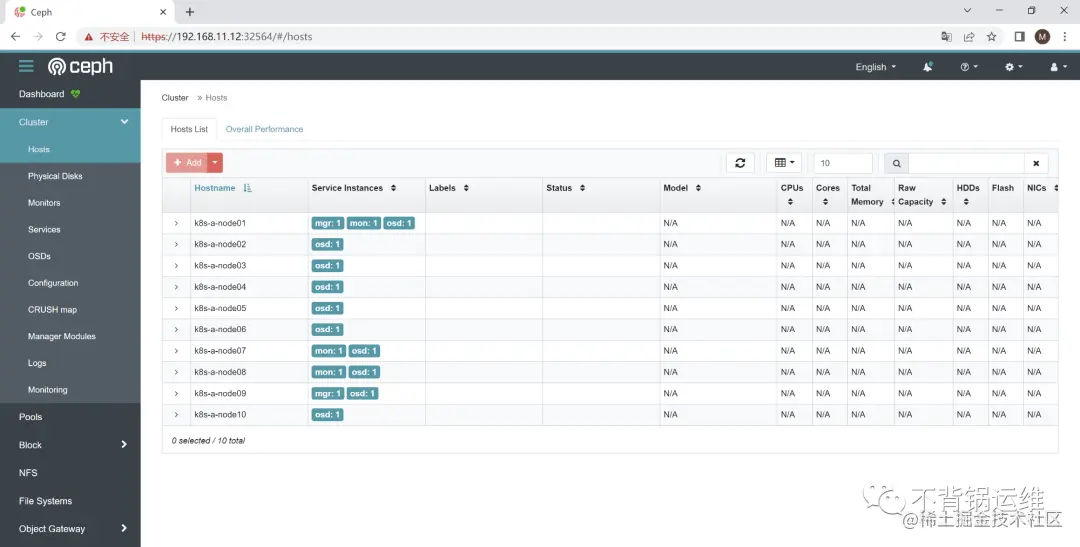The image size is (1080, 547).
Task: Clear the table search filter
Action: (x=1036, y=163)
